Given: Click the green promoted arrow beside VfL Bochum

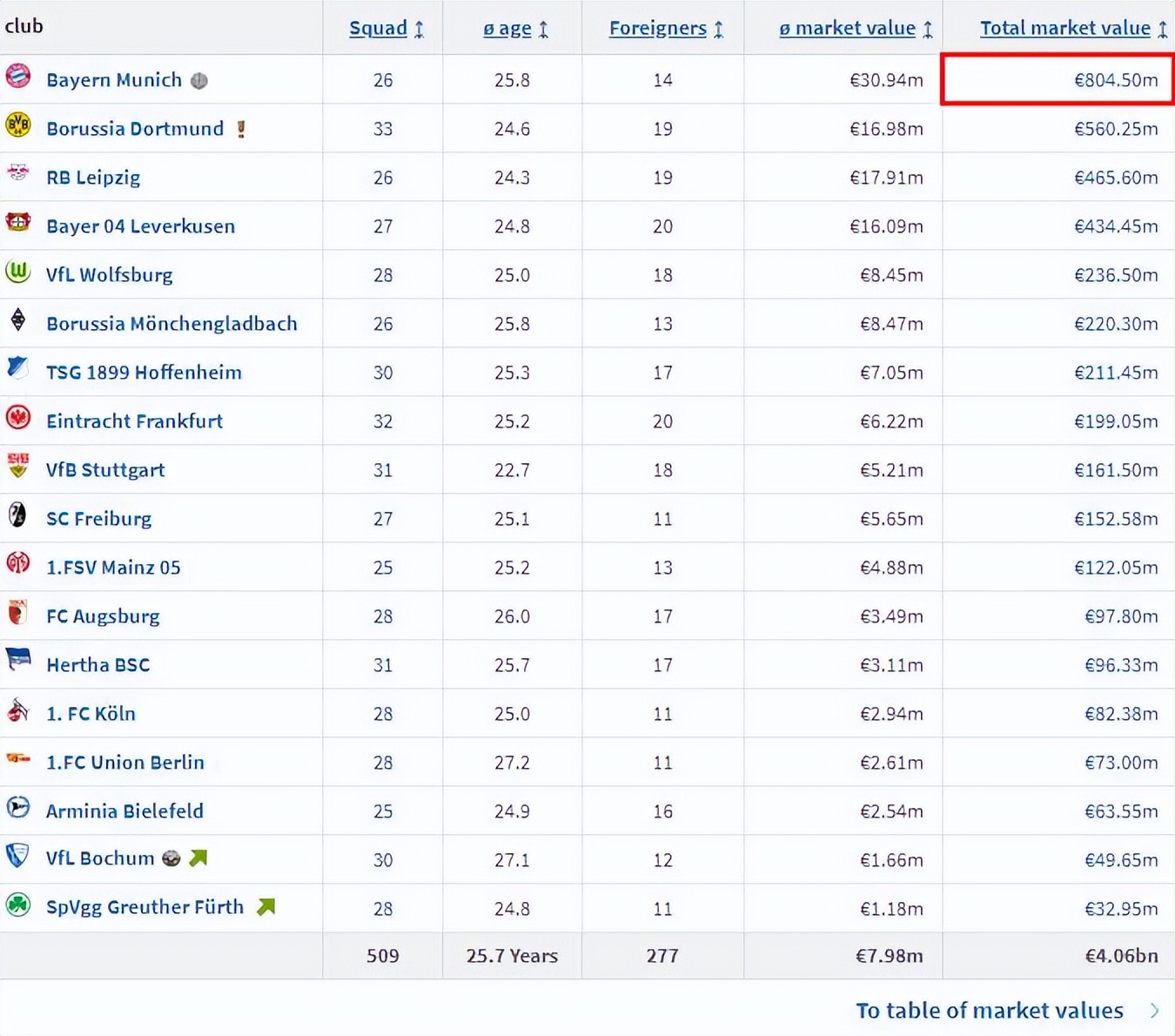Looking at the screenshot, I should (198, 858).
